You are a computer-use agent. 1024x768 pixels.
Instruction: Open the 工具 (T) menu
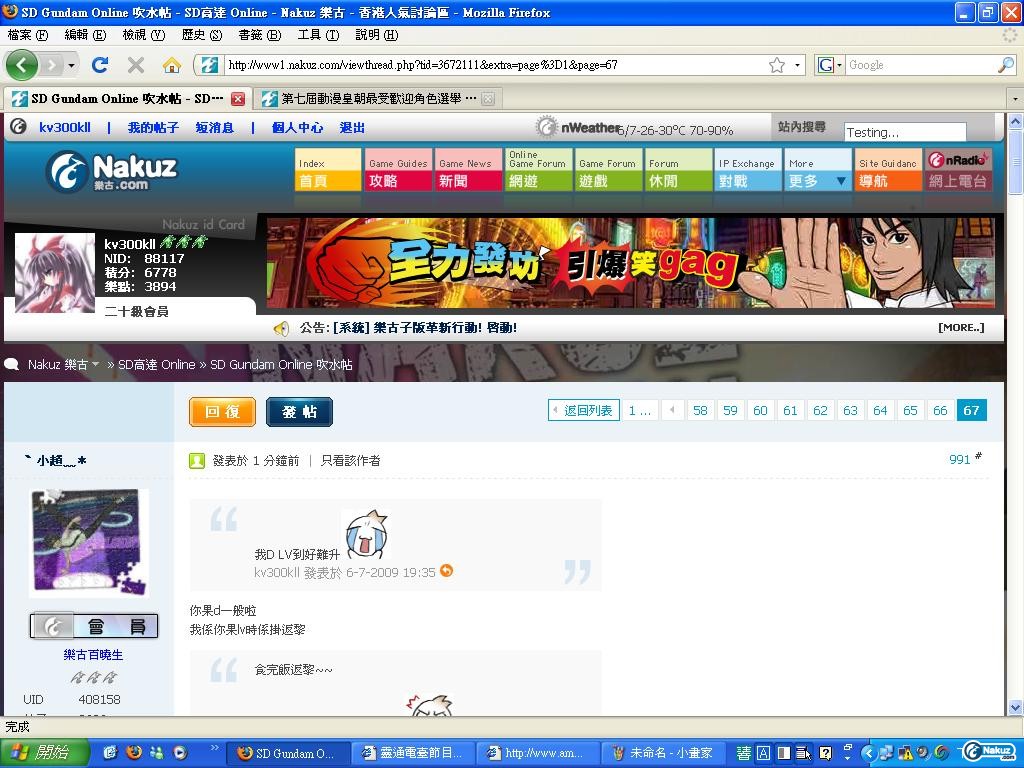318,35
